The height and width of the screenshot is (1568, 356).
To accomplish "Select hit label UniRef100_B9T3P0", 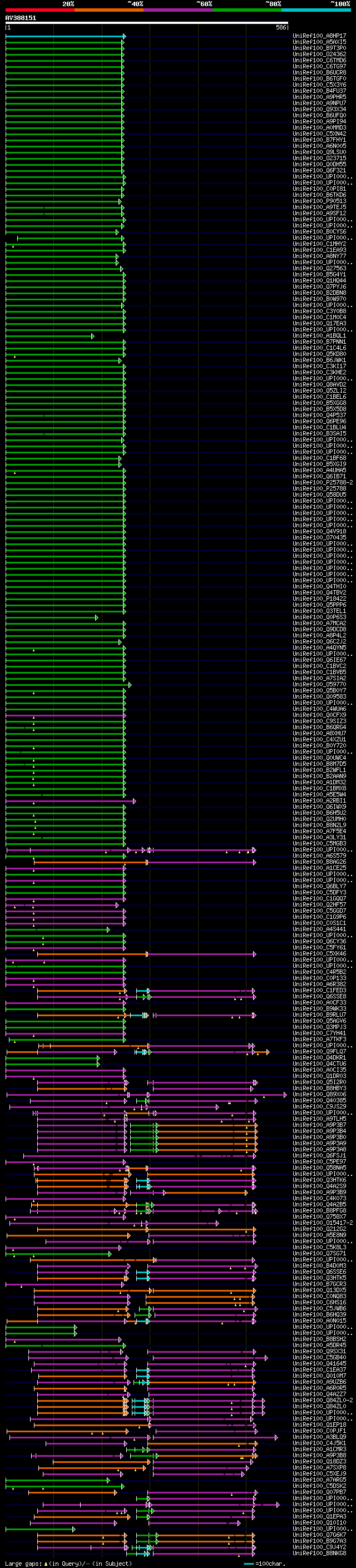I will pyautogui.click(x=319, y=48).
